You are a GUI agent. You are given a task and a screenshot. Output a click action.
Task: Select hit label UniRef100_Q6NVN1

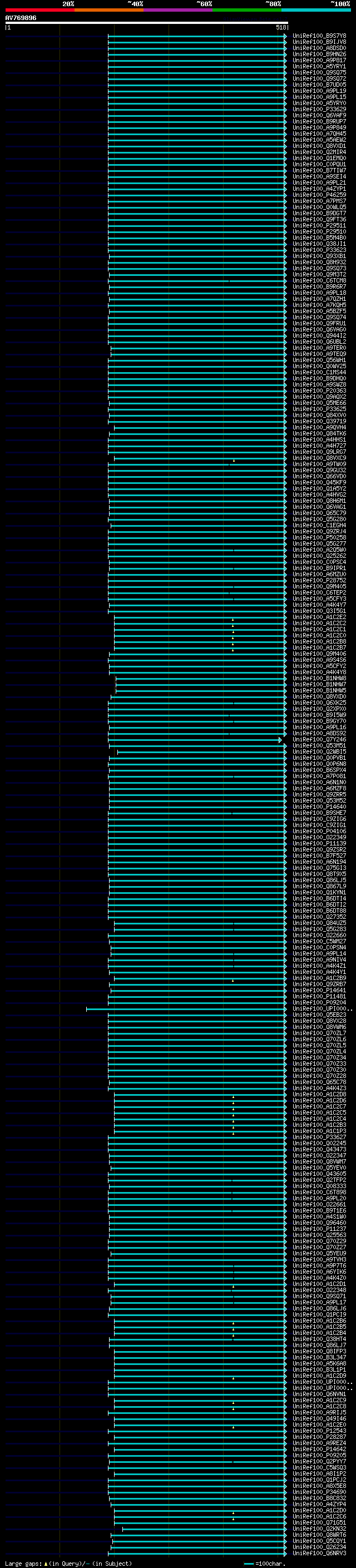click(319, 1394)
